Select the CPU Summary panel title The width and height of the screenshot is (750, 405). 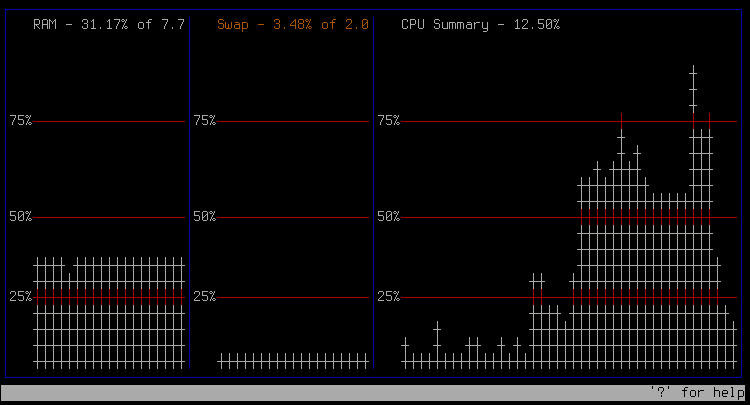pos(480,24)
